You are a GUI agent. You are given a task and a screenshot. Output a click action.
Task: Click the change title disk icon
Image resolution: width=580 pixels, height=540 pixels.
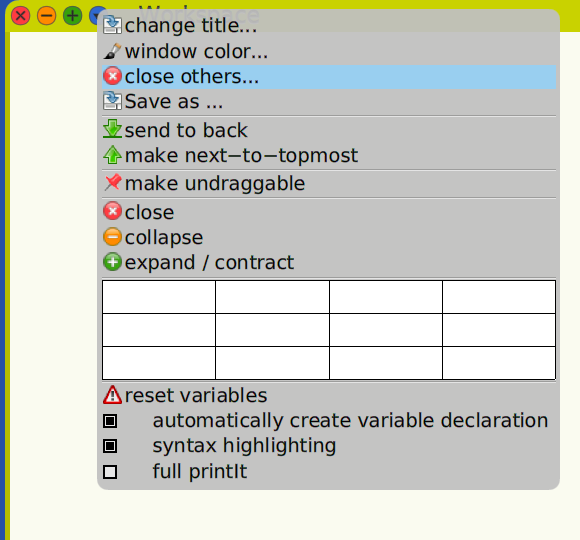point(112,26)
